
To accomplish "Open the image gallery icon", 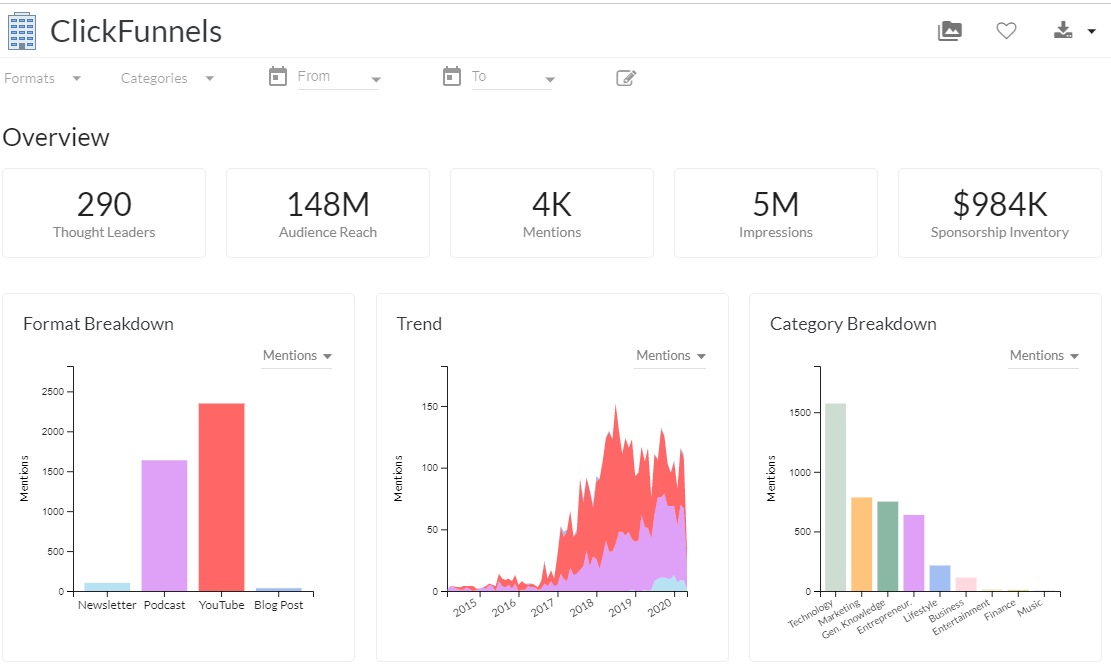I will [949, 31].
